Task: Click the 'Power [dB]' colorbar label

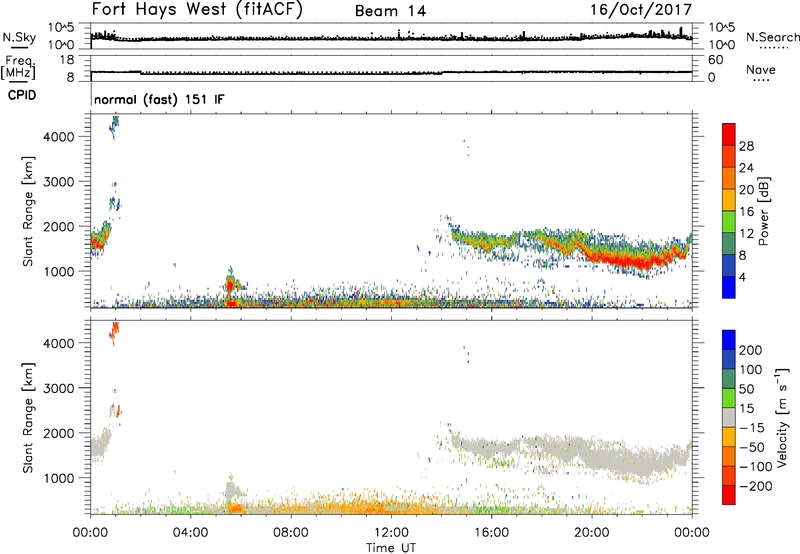Action: (763, 211)
